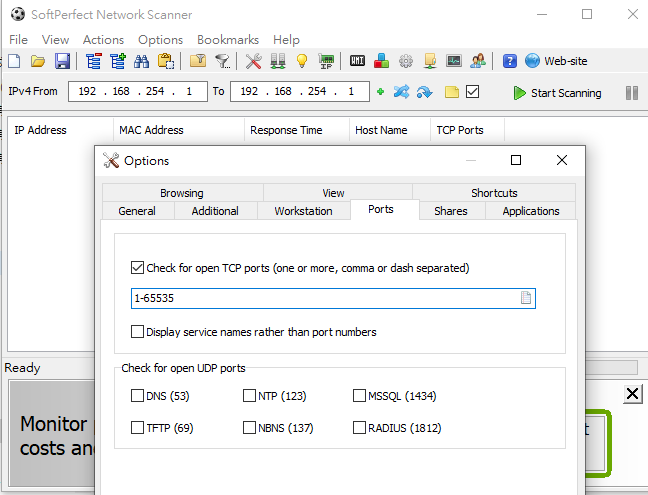Screen dimensions: 648x495
Task: Click the gear toolbar icon
Action: pyautogui.click(x=406, y=61)
